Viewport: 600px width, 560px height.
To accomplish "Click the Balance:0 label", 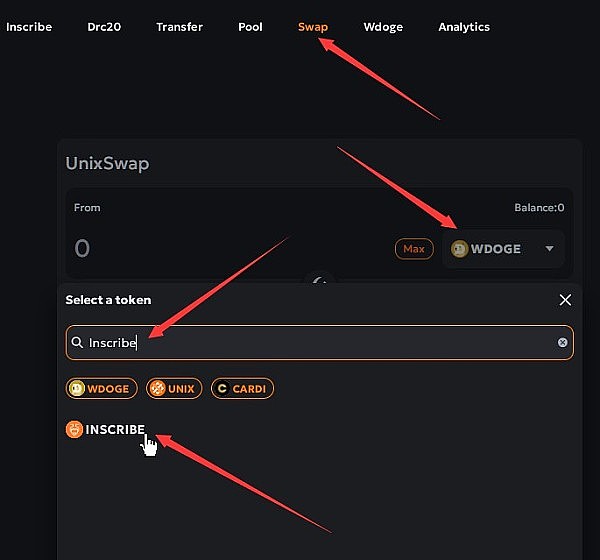I will coord(539,208).
